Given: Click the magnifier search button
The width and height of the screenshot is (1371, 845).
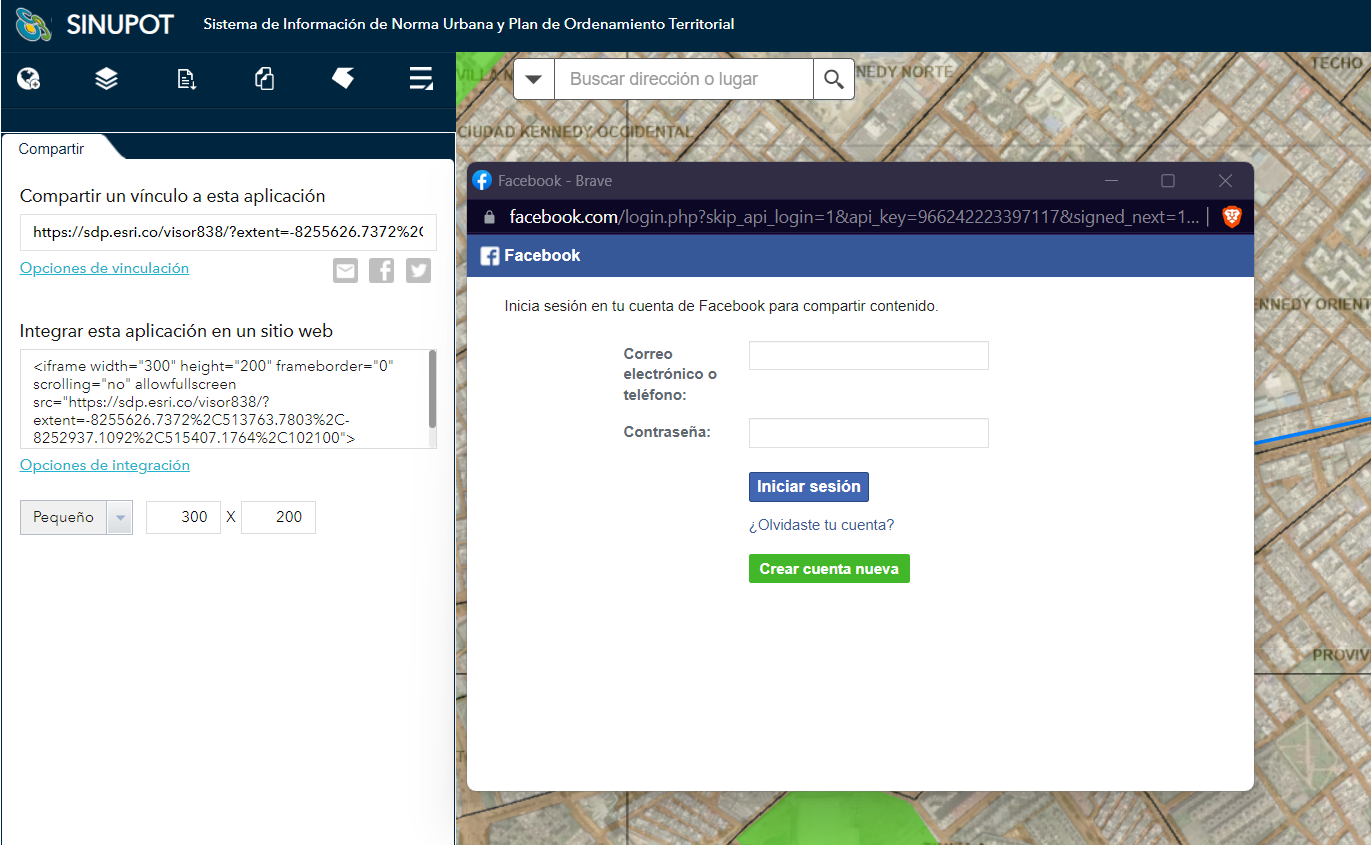Looking at the screenshot, I should [x=834, y=79].
